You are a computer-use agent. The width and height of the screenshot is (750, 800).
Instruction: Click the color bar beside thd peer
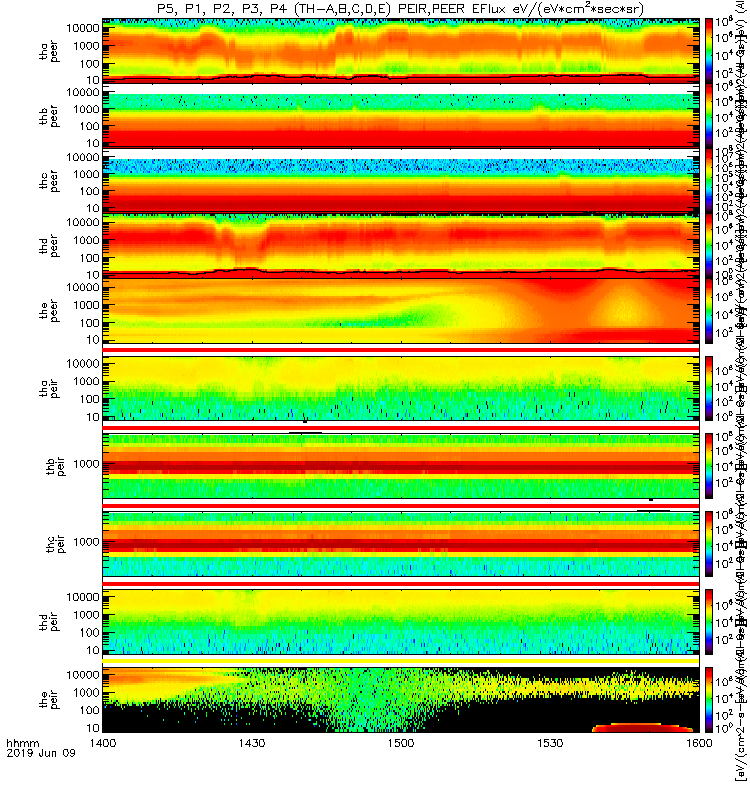[x=709, y=246]
